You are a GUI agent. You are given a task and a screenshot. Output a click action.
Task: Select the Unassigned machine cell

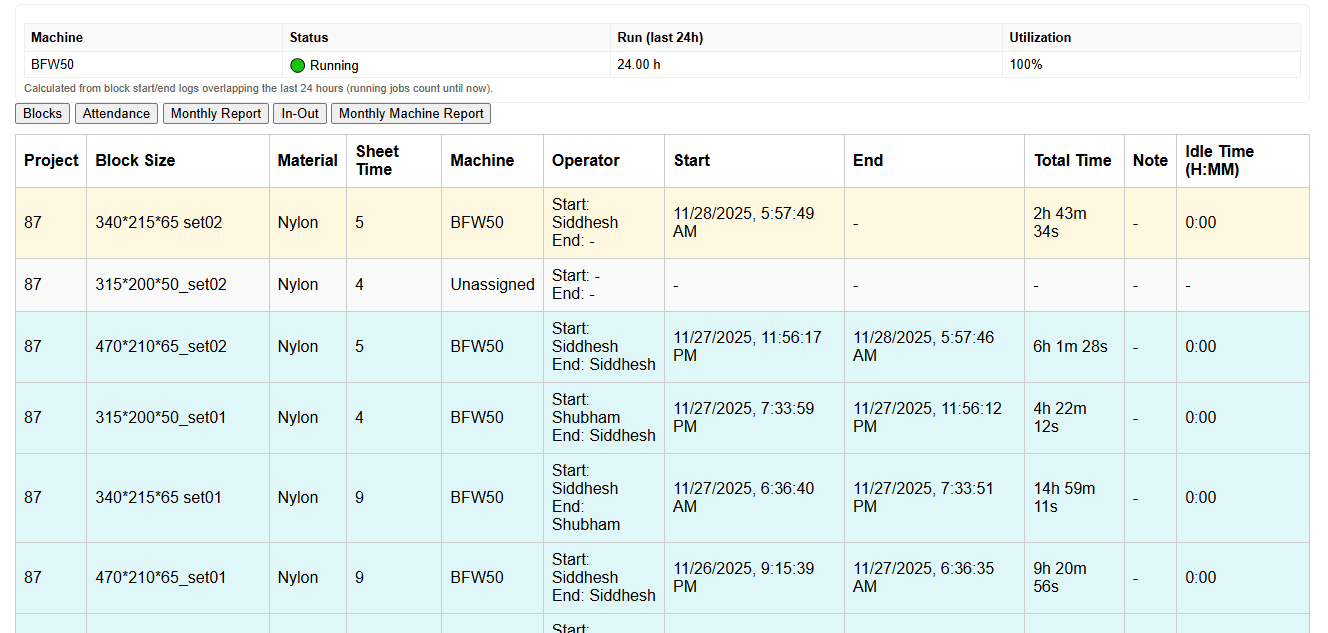tap(492, 284)
